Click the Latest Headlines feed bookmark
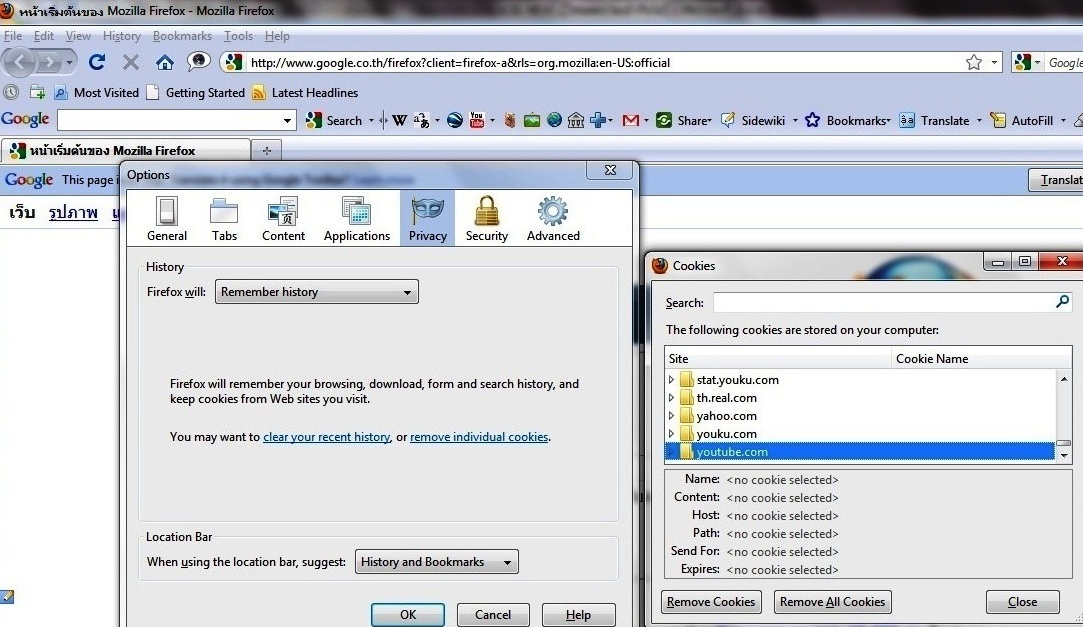This screenshot has width=1083, height=627. [305, 93]
